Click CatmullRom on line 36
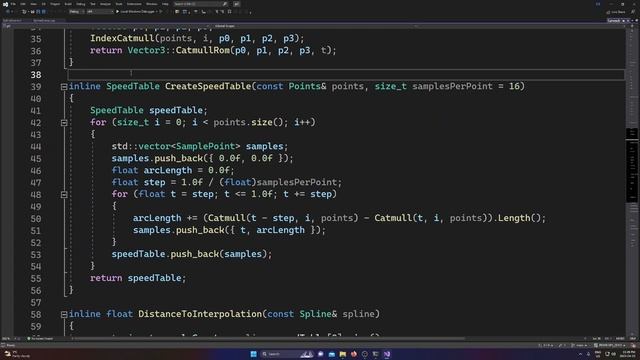 pyautogui.click(x=203, y=50)
